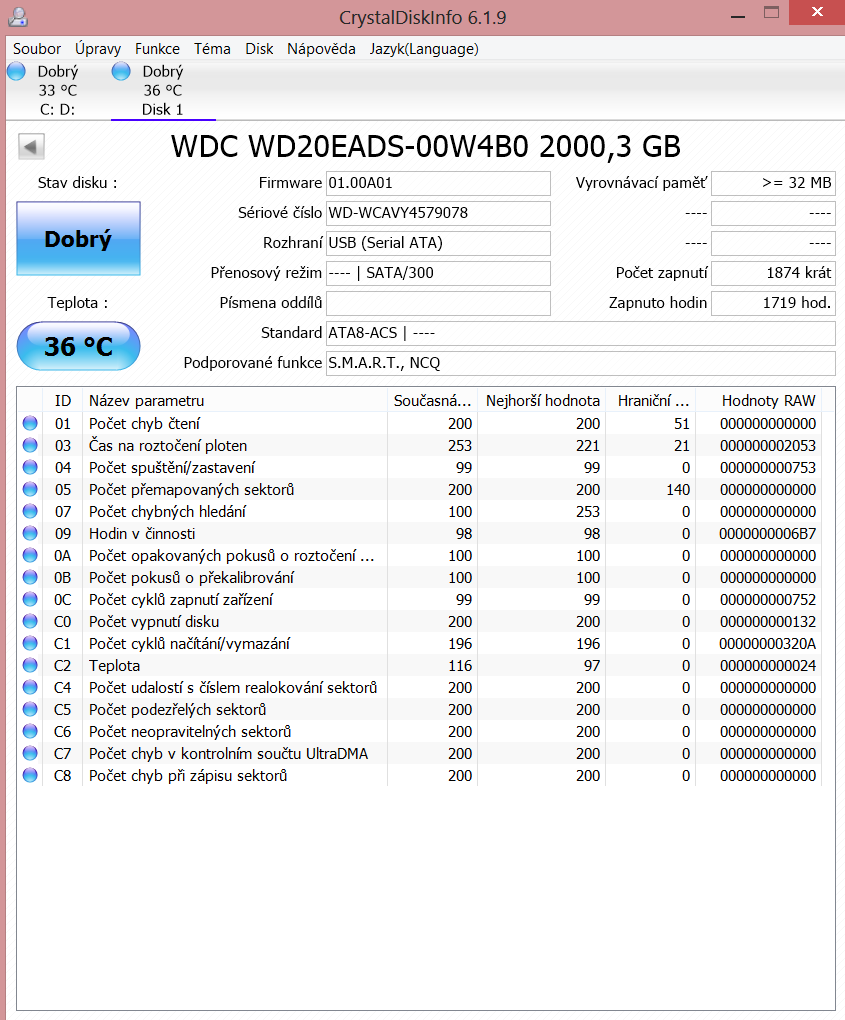
Task: Click status orb for attribute C7
Action: (x=30, y=753)
